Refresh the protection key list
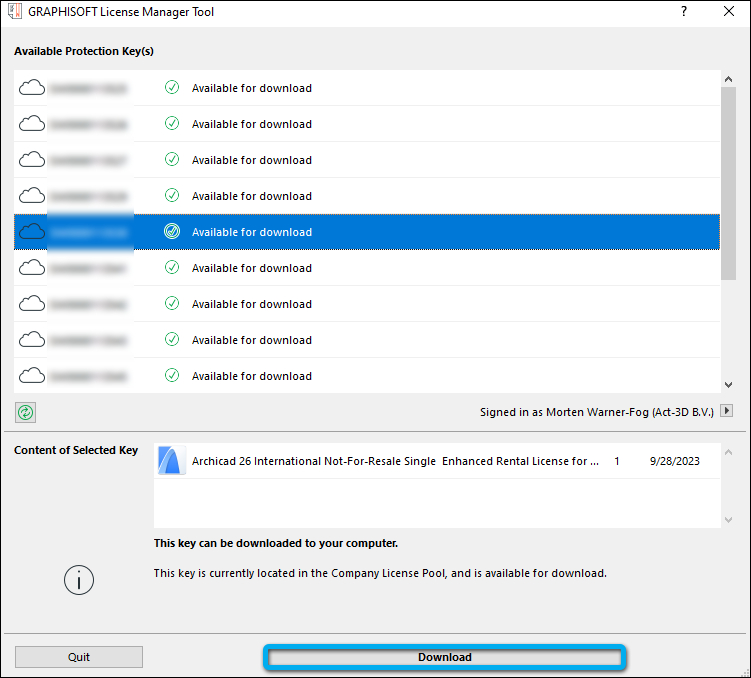The width and height of the screenshot is (751, 678). (x=25, y=412)
